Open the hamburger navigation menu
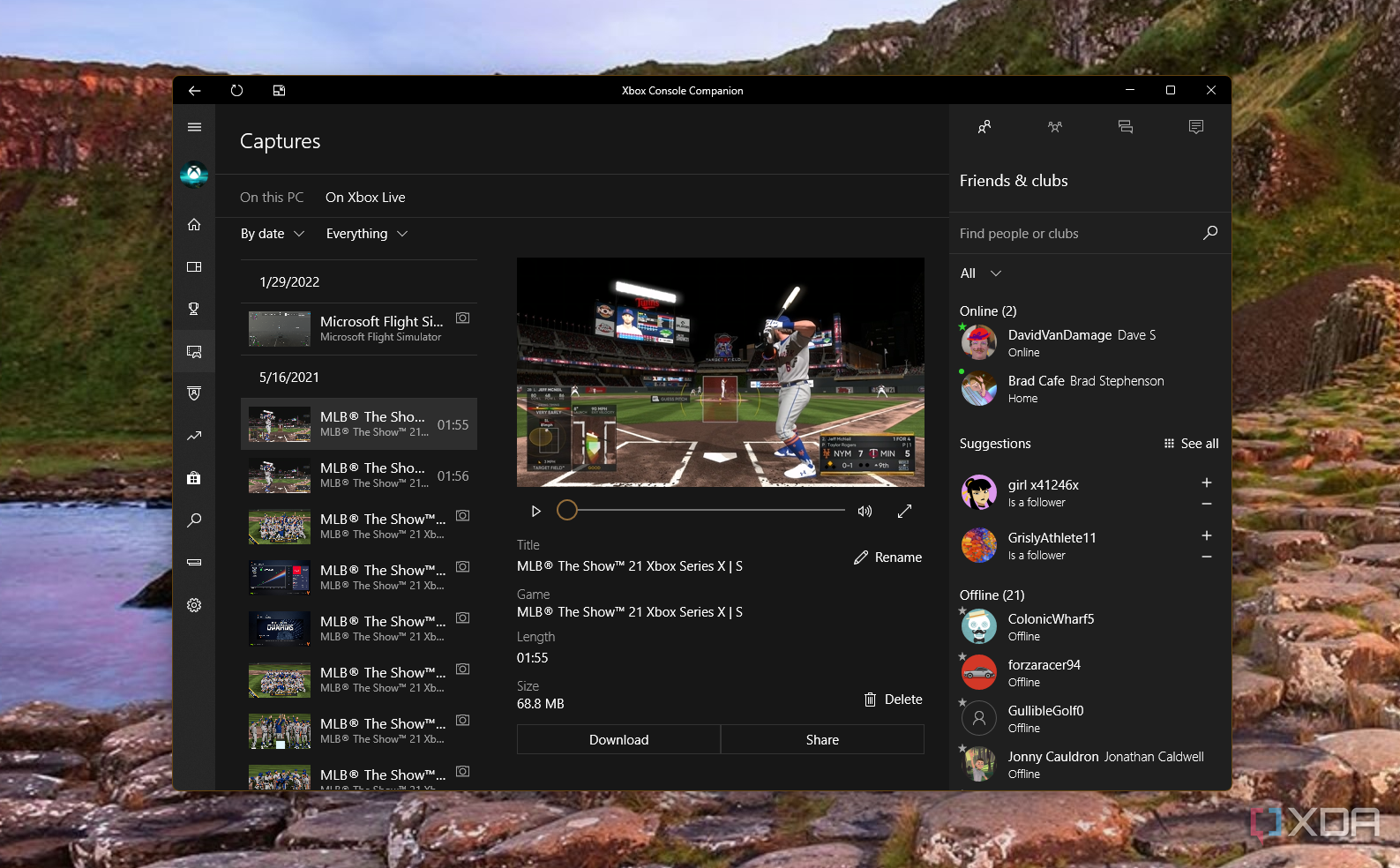Screen dimensions: 1400x868 pos(194,127)
